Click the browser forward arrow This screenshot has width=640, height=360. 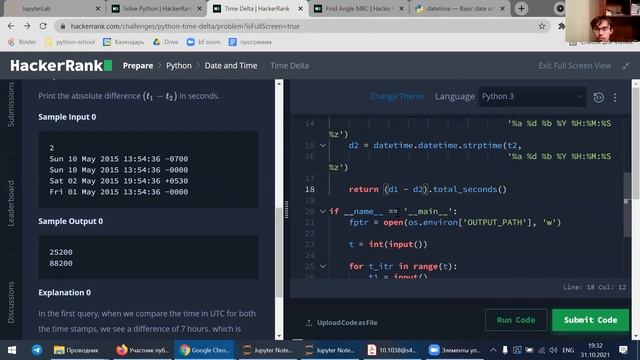tap(27, 26)
